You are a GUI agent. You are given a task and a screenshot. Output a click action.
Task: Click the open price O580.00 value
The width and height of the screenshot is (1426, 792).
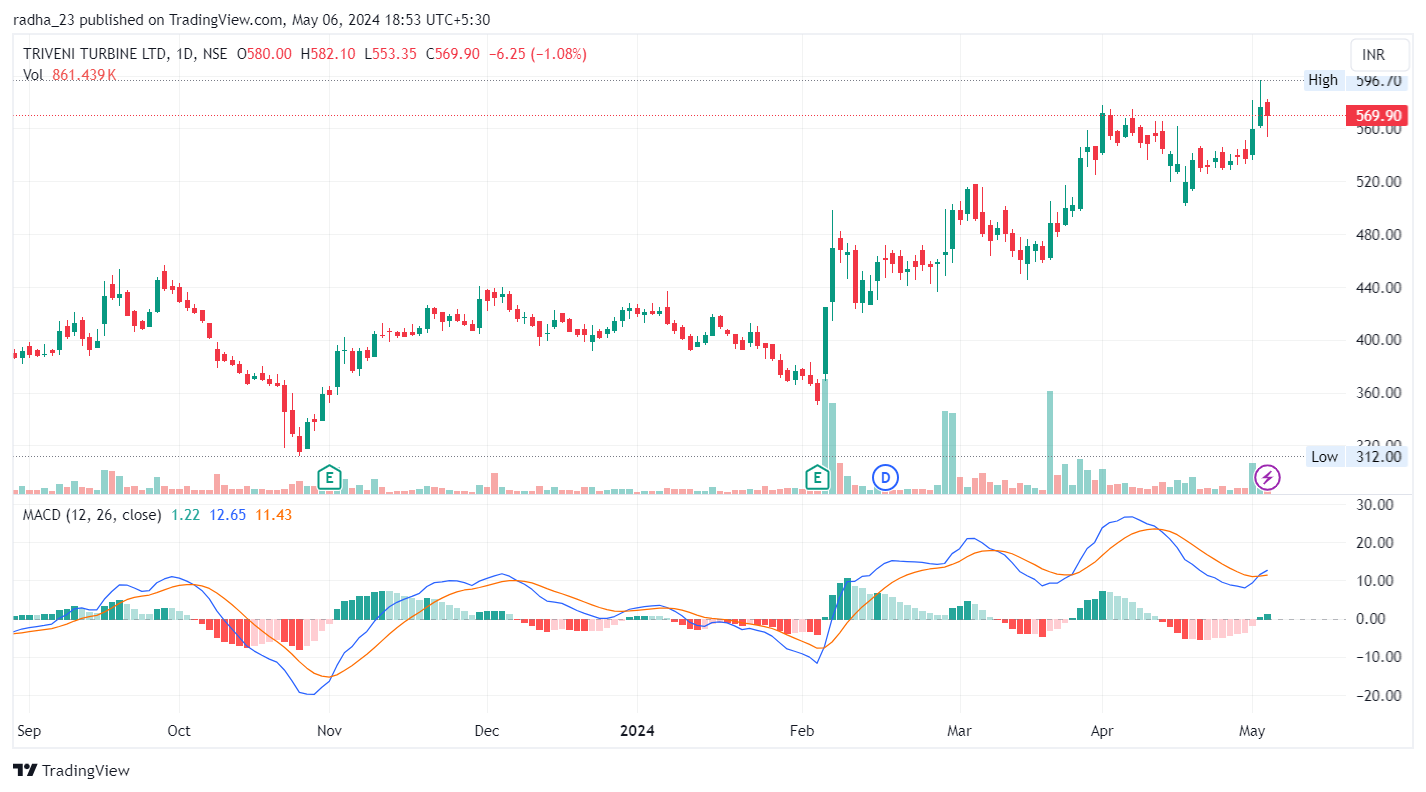tap(264, 54)
